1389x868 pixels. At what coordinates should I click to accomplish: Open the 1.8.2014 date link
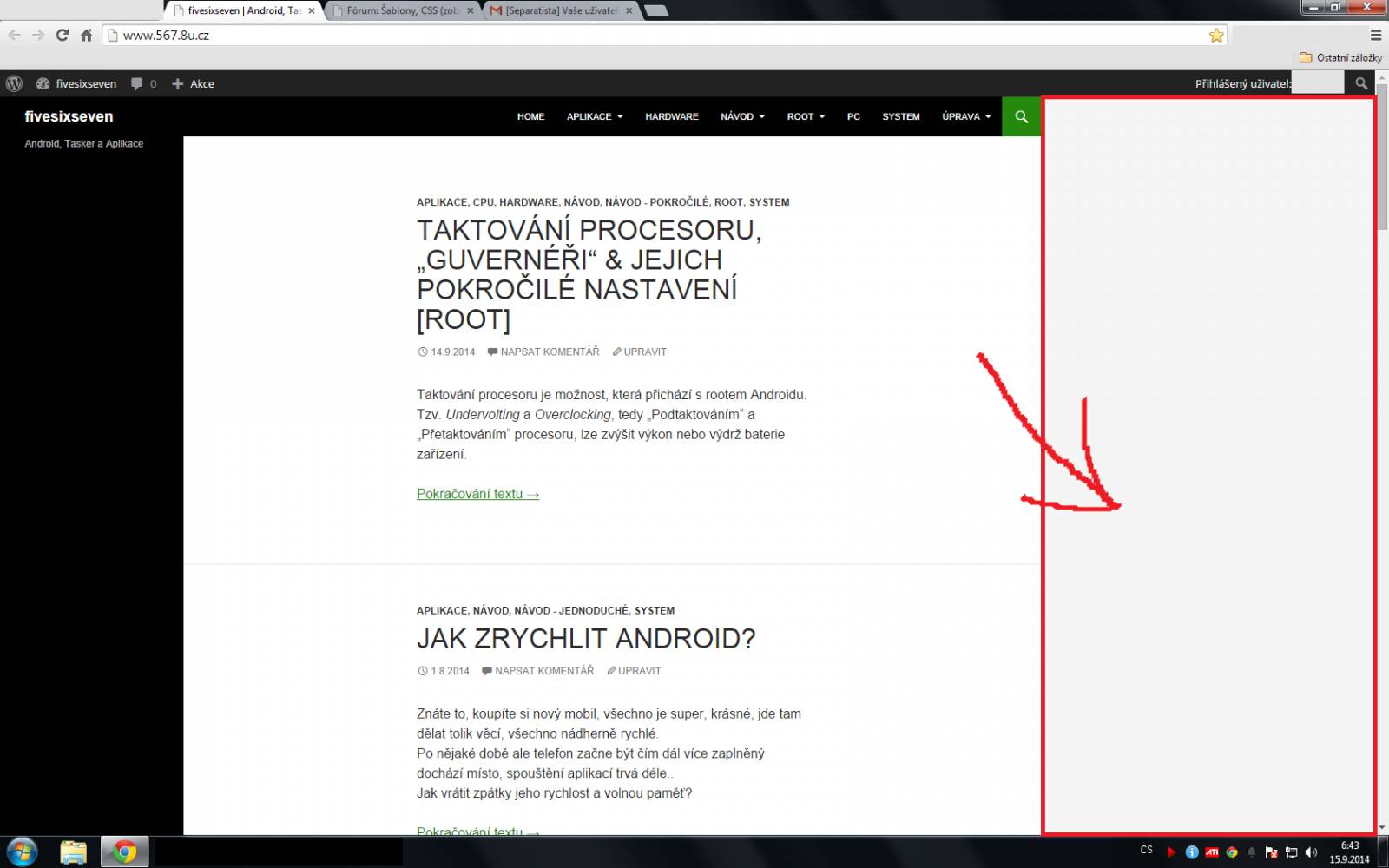coord(444,671)
